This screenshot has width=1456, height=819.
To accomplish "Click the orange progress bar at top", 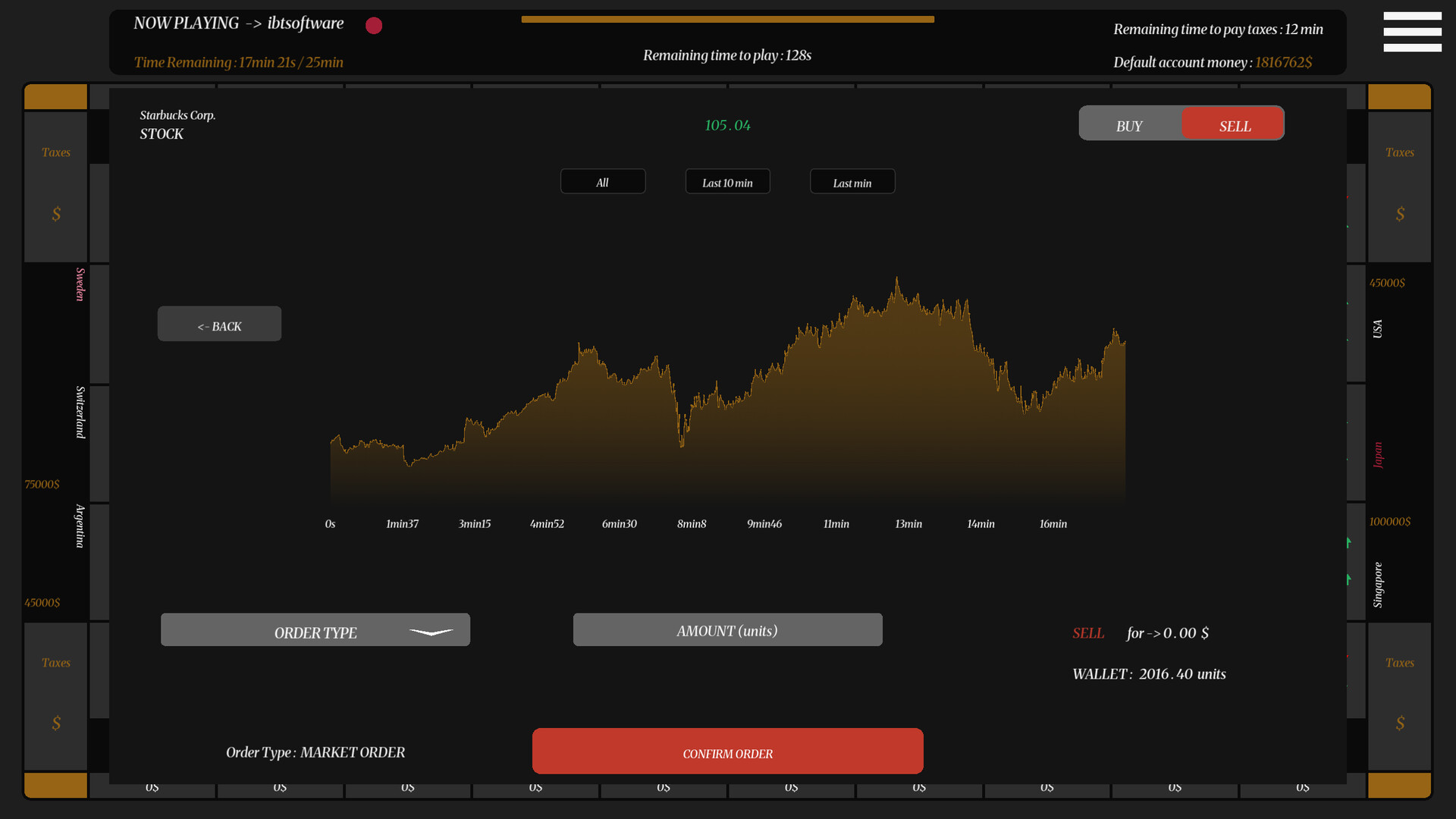I will pos(727,18).
